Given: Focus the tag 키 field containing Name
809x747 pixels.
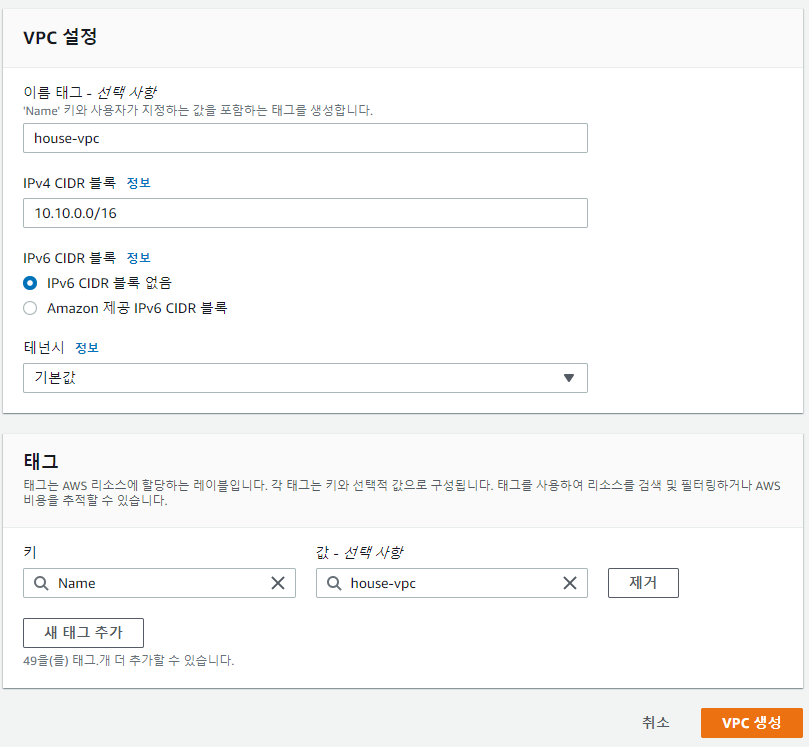Looking at the screenshot, I should coord(159,583).
